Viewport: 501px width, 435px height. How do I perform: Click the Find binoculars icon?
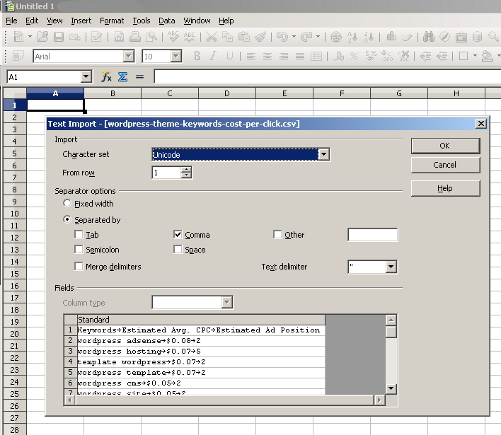coord(428,37)
